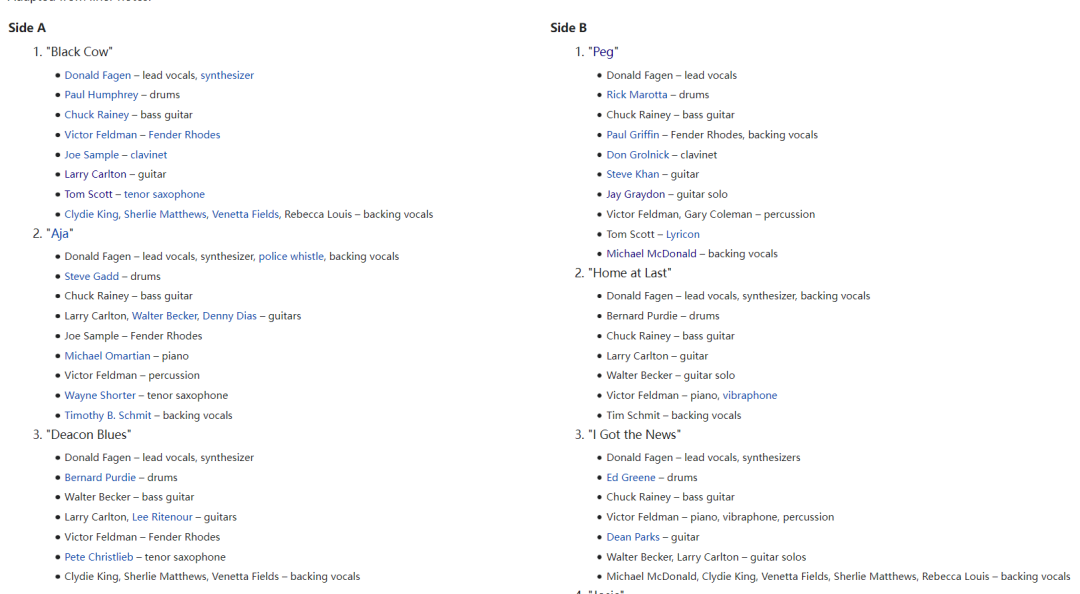
Task: Follow the Wayne Shorter link
Action: point(100,395)
